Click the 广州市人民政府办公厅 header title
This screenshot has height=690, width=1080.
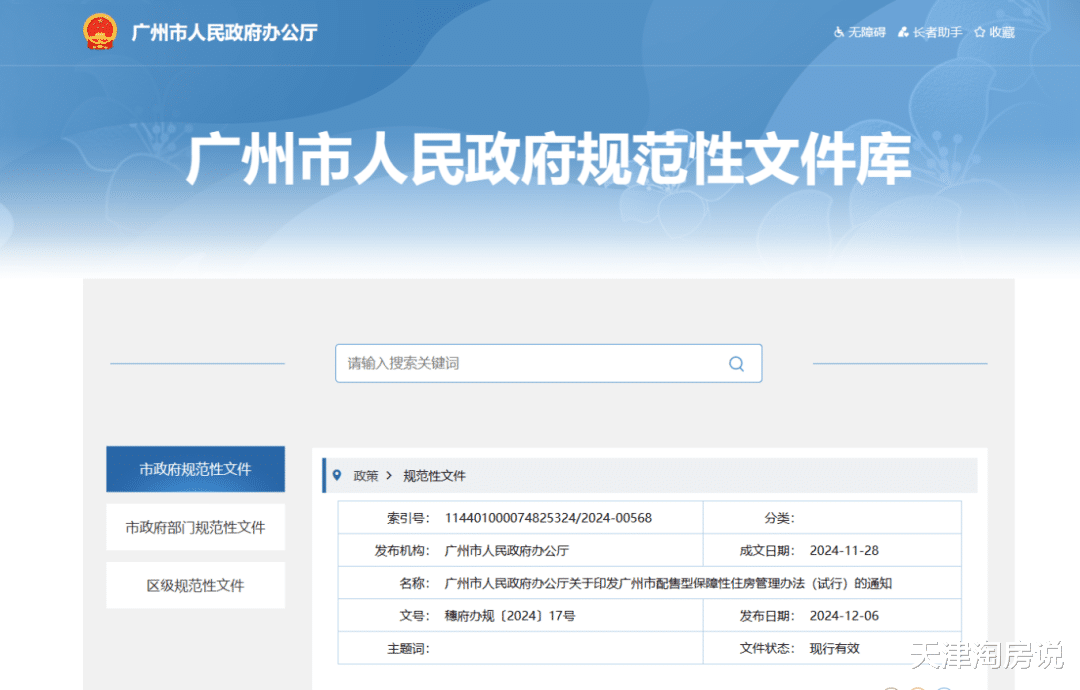pyautogui.click(x=225, y=32)
